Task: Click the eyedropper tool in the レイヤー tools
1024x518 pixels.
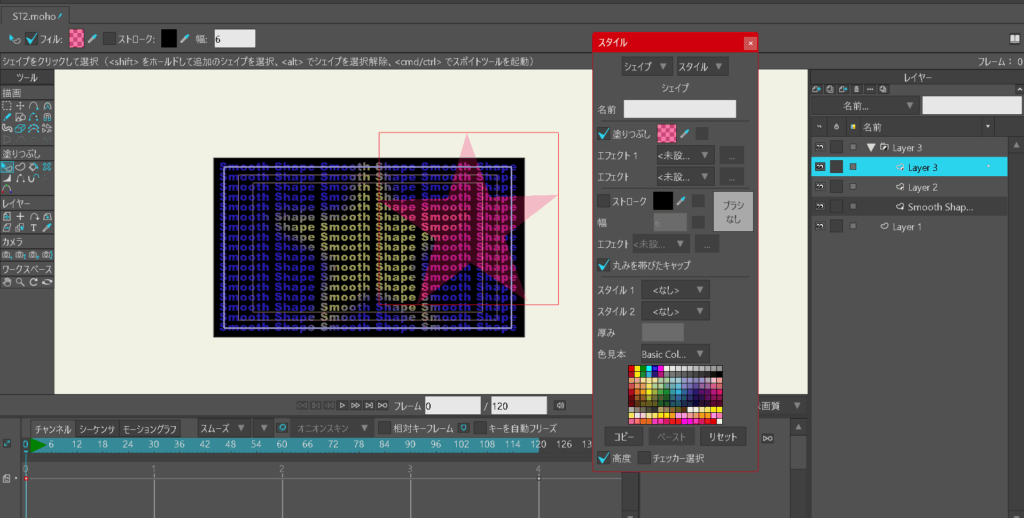Action: [47, 229]
